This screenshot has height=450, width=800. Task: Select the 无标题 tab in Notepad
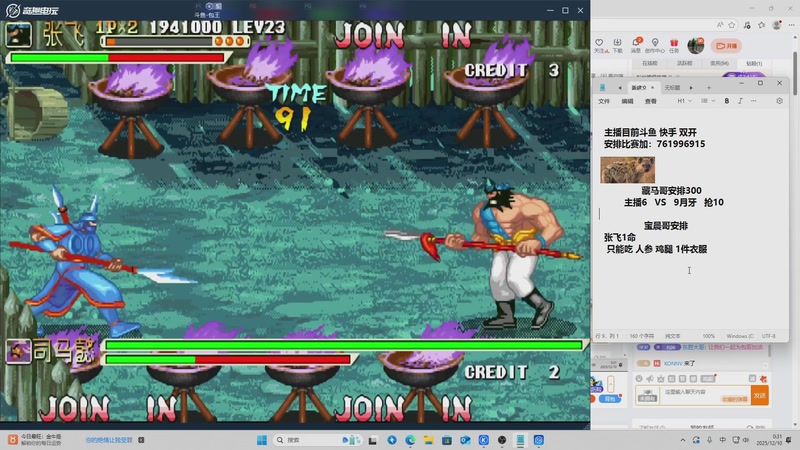coord(672,88)
